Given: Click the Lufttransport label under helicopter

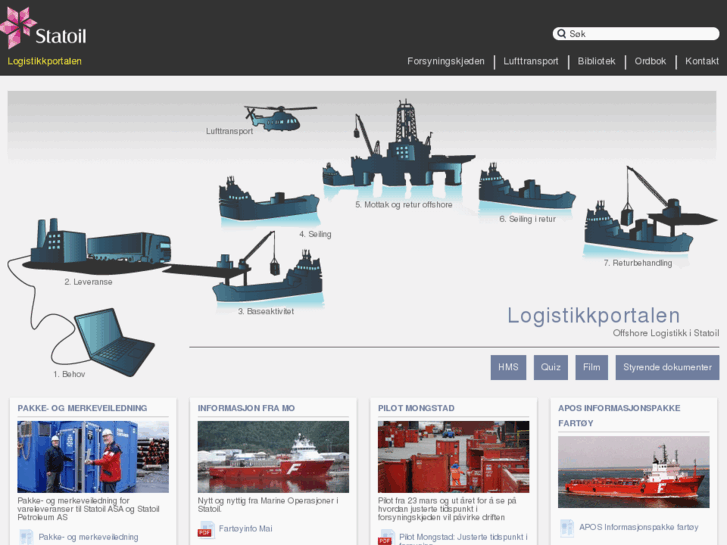Looking at the screenshot, I should coord(230,131).
